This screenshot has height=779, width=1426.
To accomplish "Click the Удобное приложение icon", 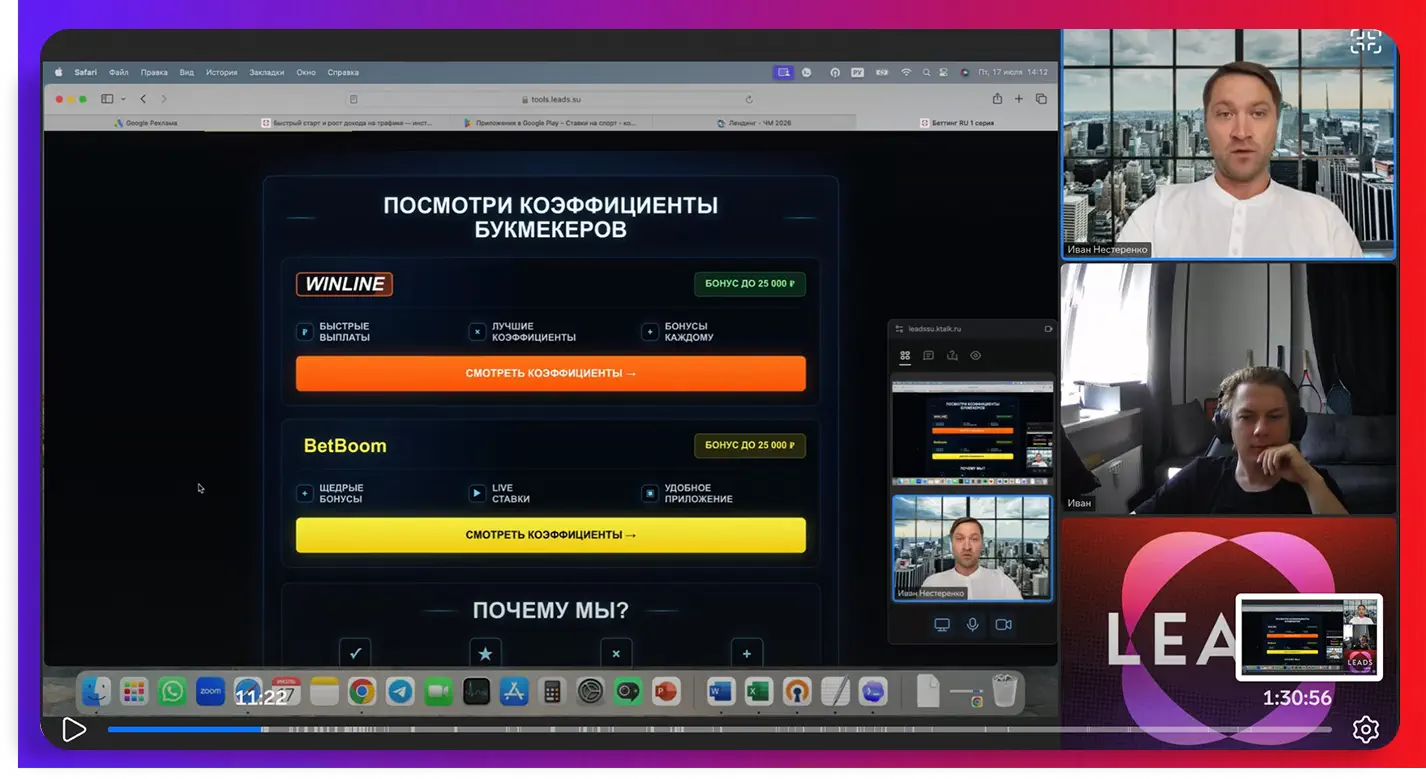I will [x=650, y=494].
